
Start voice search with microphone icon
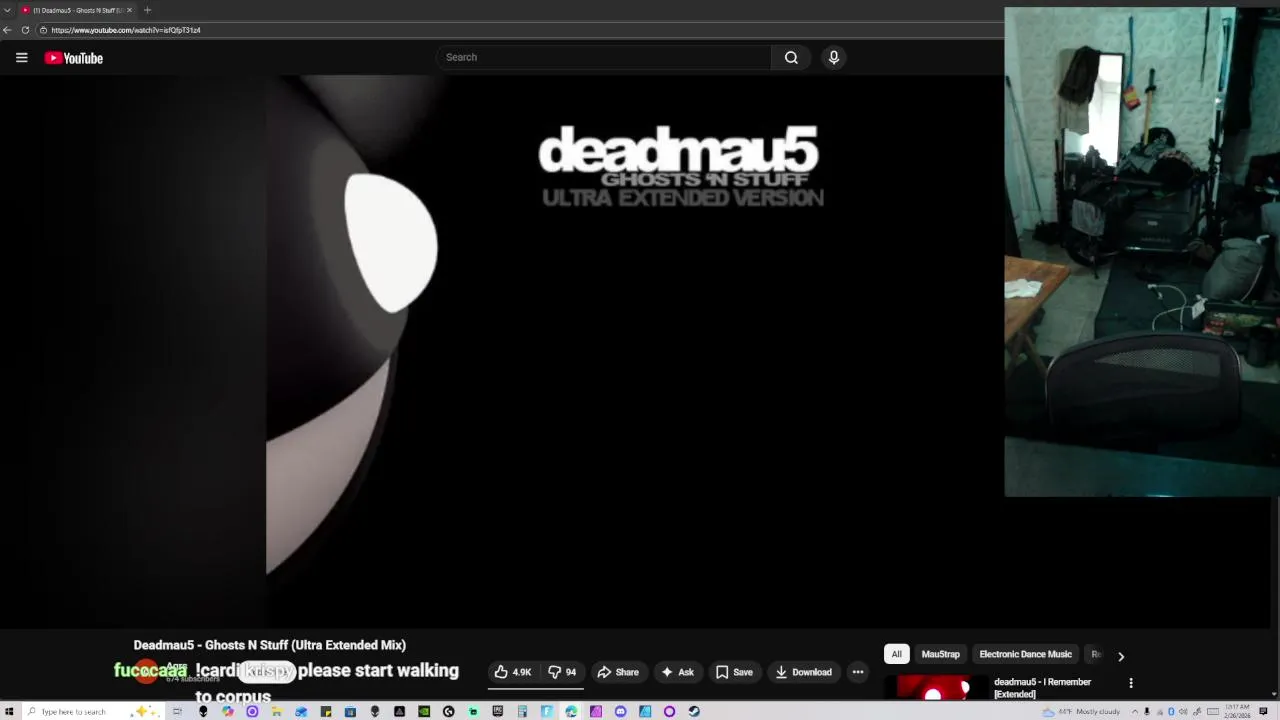834,57
